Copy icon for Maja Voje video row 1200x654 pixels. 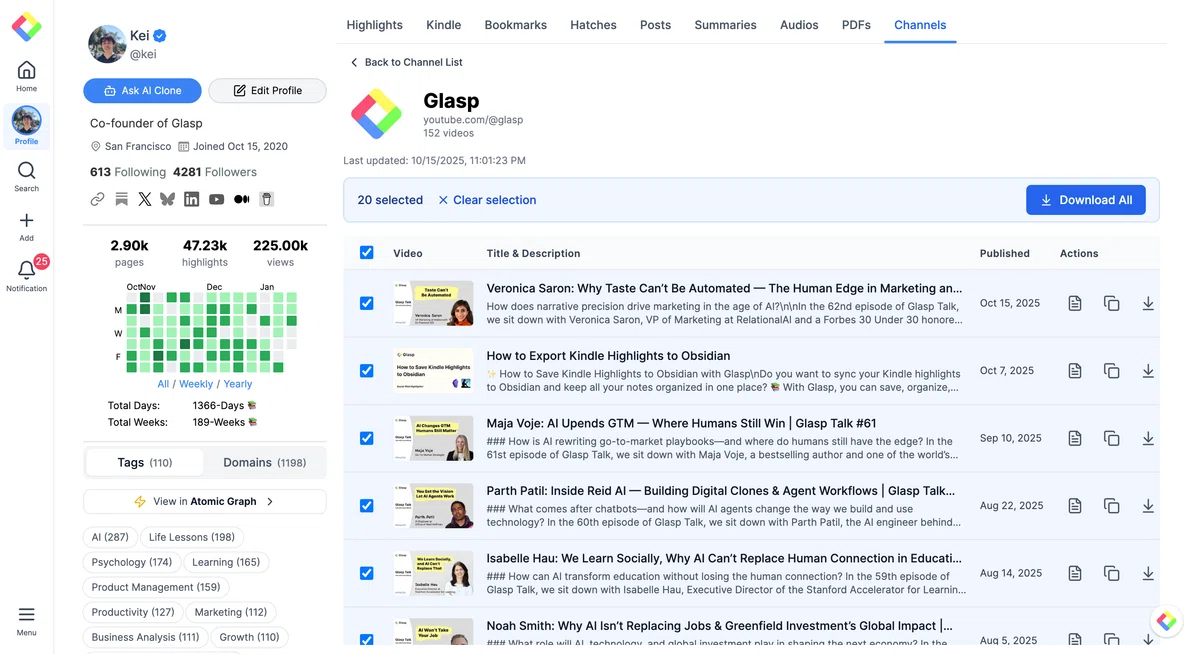[1111, 438]
